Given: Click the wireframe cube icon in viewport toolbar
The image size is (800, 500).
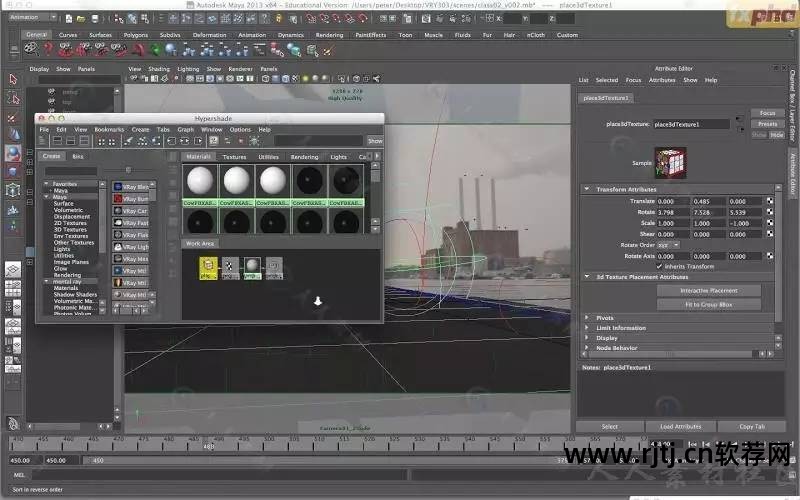Looking at the screenshot, I should click(x=265, y=79).
